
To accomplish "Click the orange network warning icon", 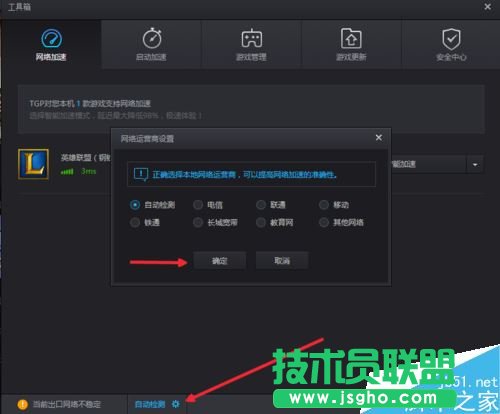I will 23,404.
